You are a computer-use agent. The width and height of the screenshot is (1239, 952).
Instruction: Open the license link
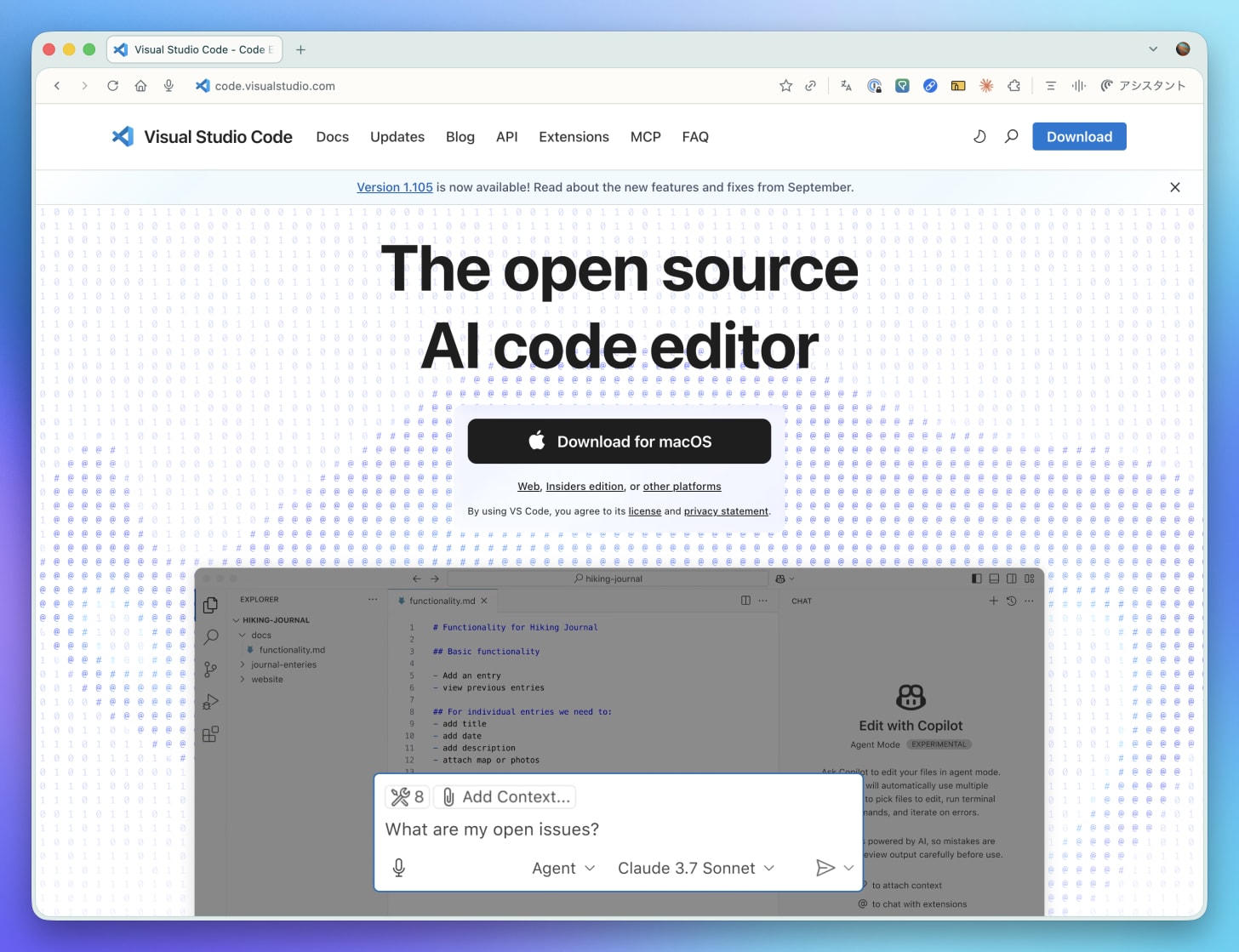[644, 511]
